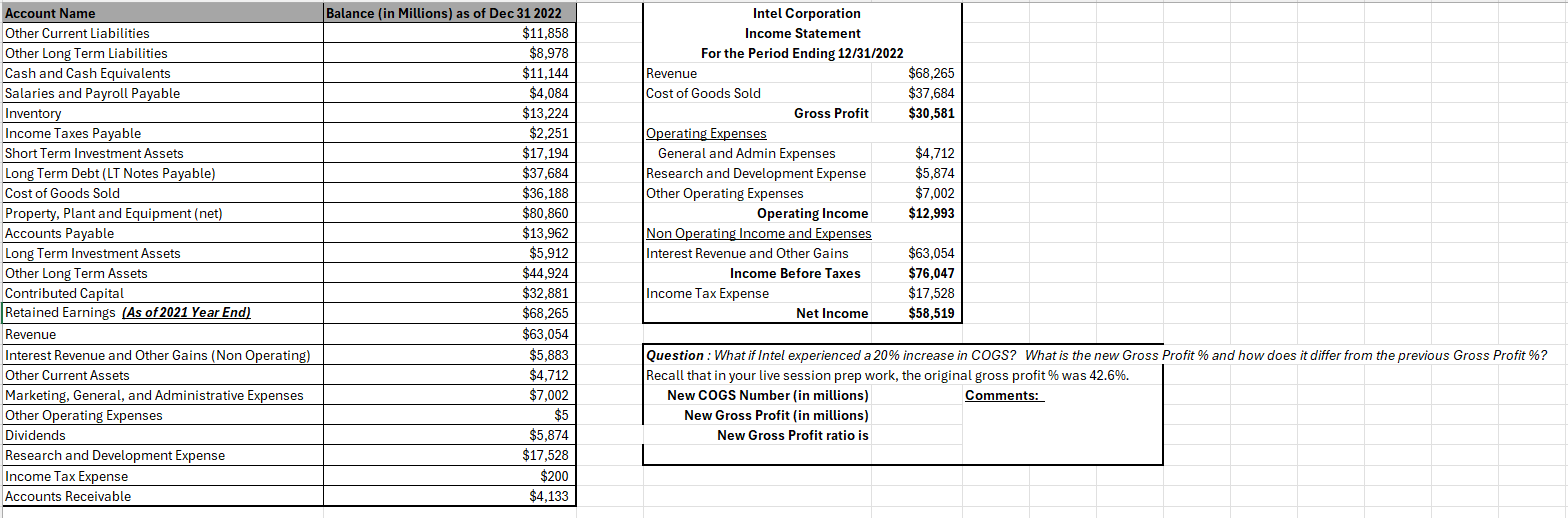Viewport: 1568px width, 518px height.
Task: Select the $2,251 balance value
Action: point(450,133)
